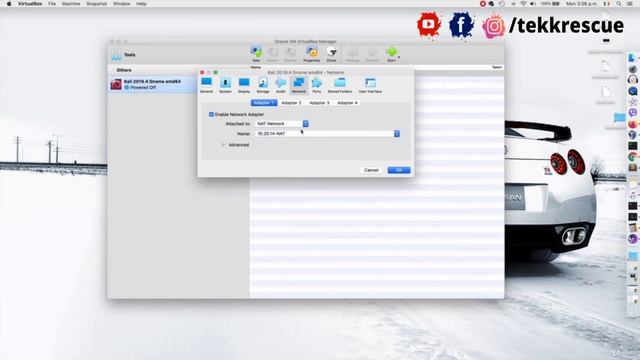Open the Storage settings section
The width and height of the screenshot is (640, 360).
(263, 85)
